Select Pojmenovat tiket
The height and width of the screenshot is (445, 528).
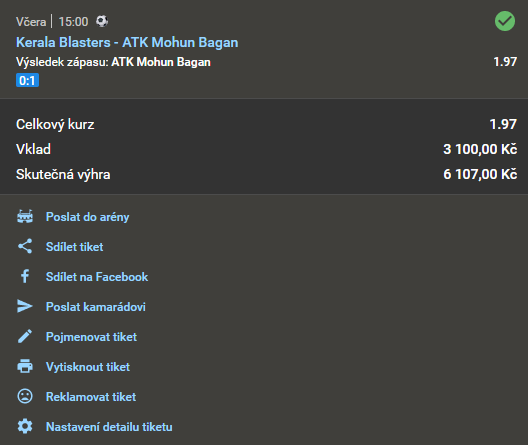pyautogui.click(x=91, y=337)
